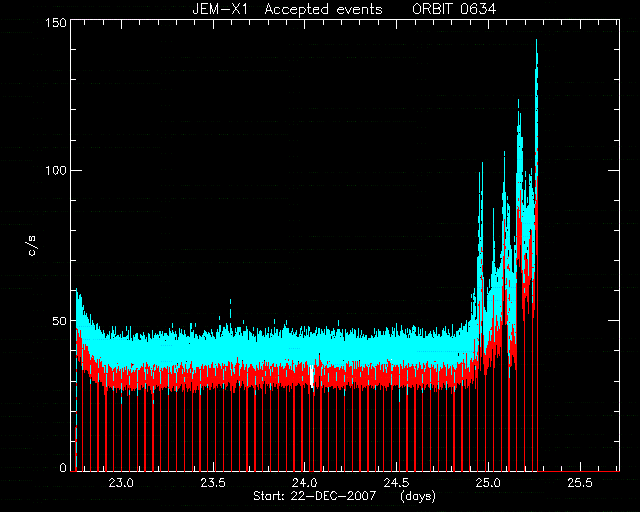Screen dimensions: 640x512
Task: Click the flat red baseline after 25.3 days
Action: pyautogui.click(x=579, y=471)
